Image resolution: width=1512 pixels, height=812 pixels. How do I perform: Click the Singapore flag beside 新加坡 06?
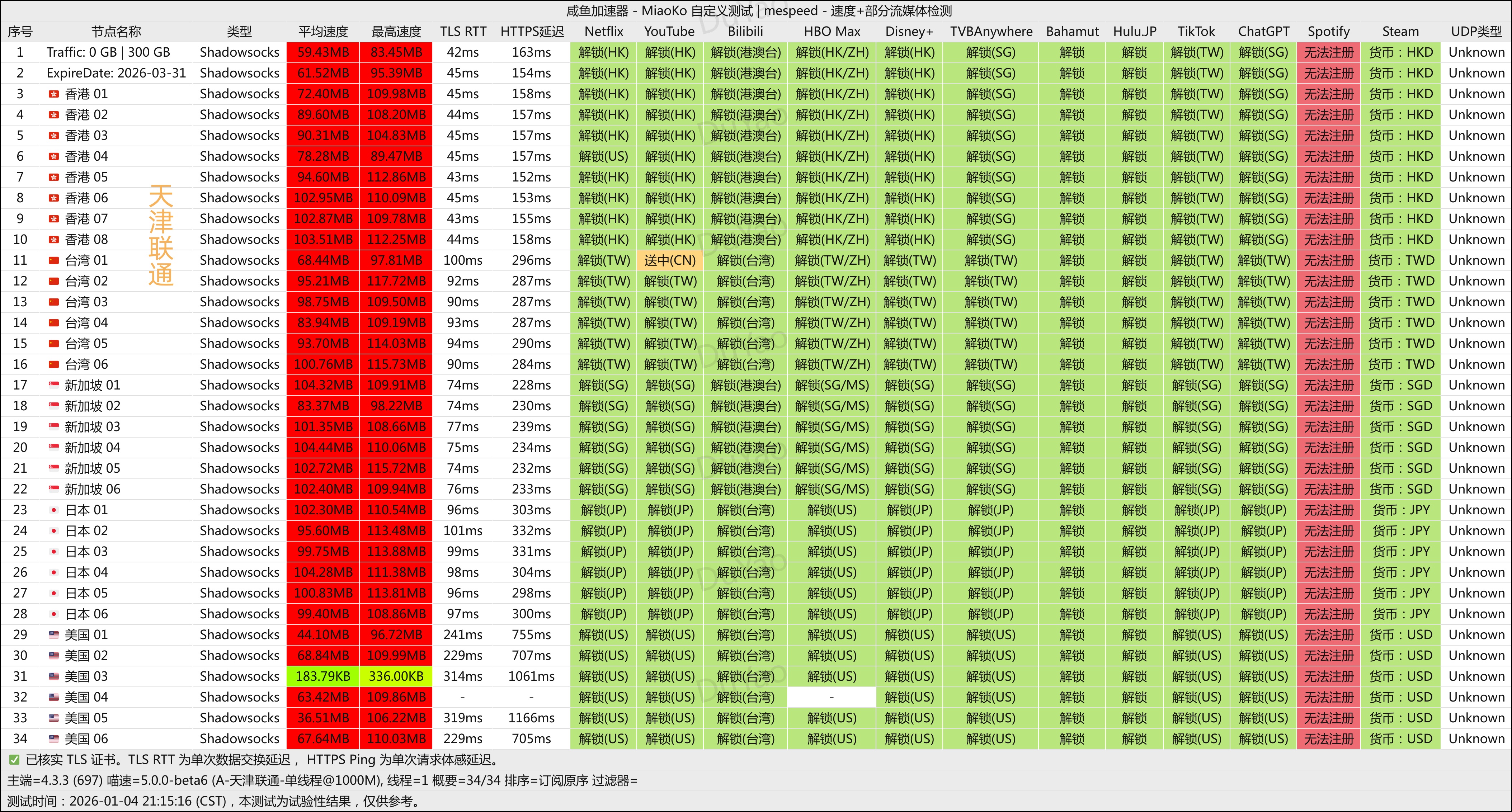pos(54,489)
